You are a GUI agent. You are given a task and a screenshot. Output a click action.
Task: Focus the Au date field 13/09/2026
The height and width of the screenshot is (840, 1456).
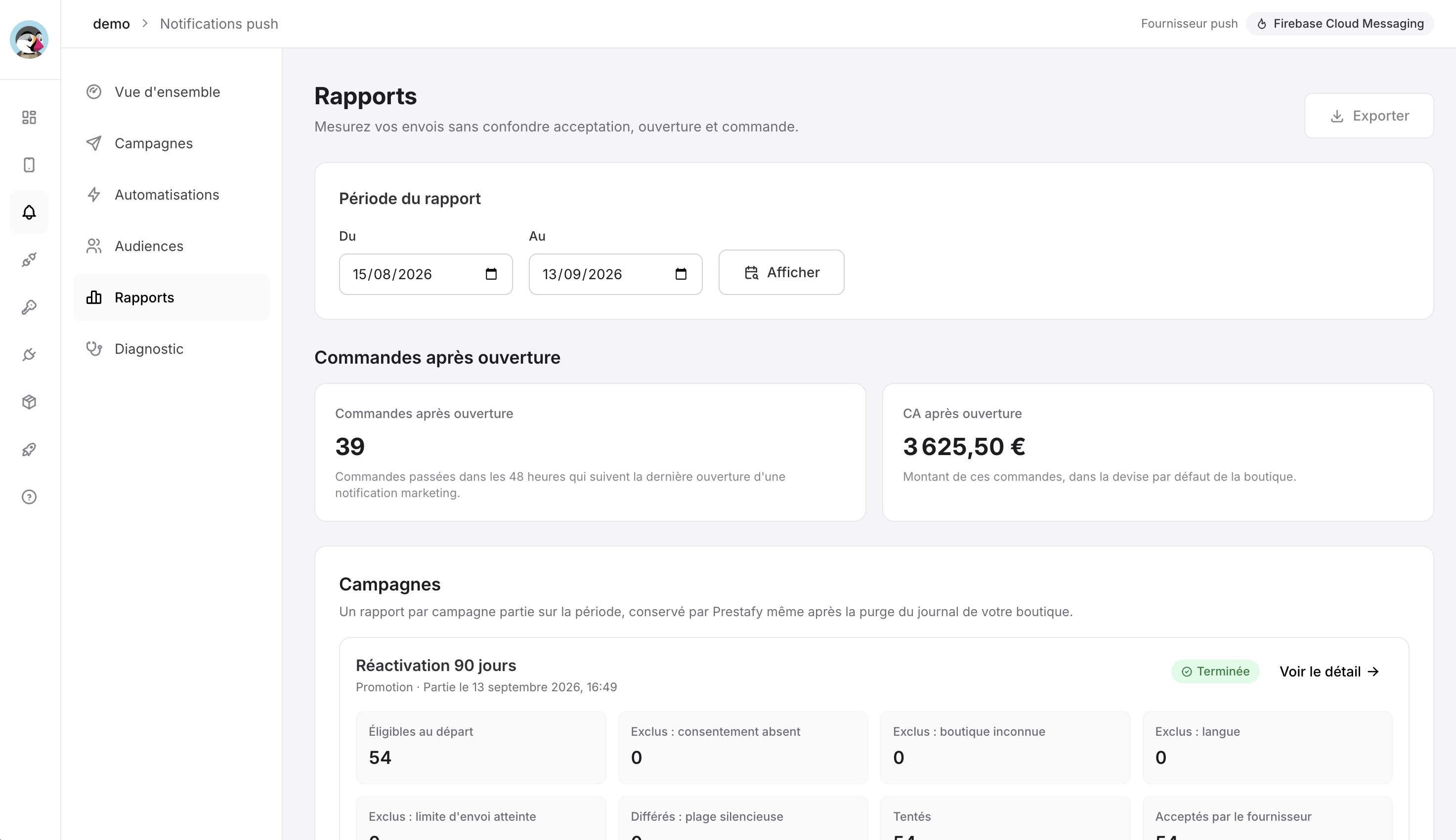615,274
